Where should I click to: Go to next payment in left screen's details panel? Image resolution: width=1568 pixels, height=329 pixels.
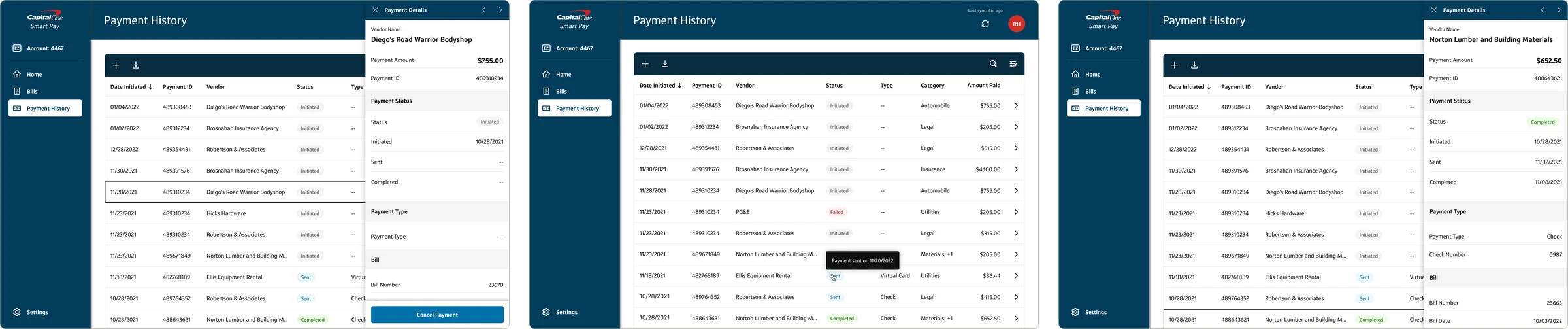click(500, 10)
